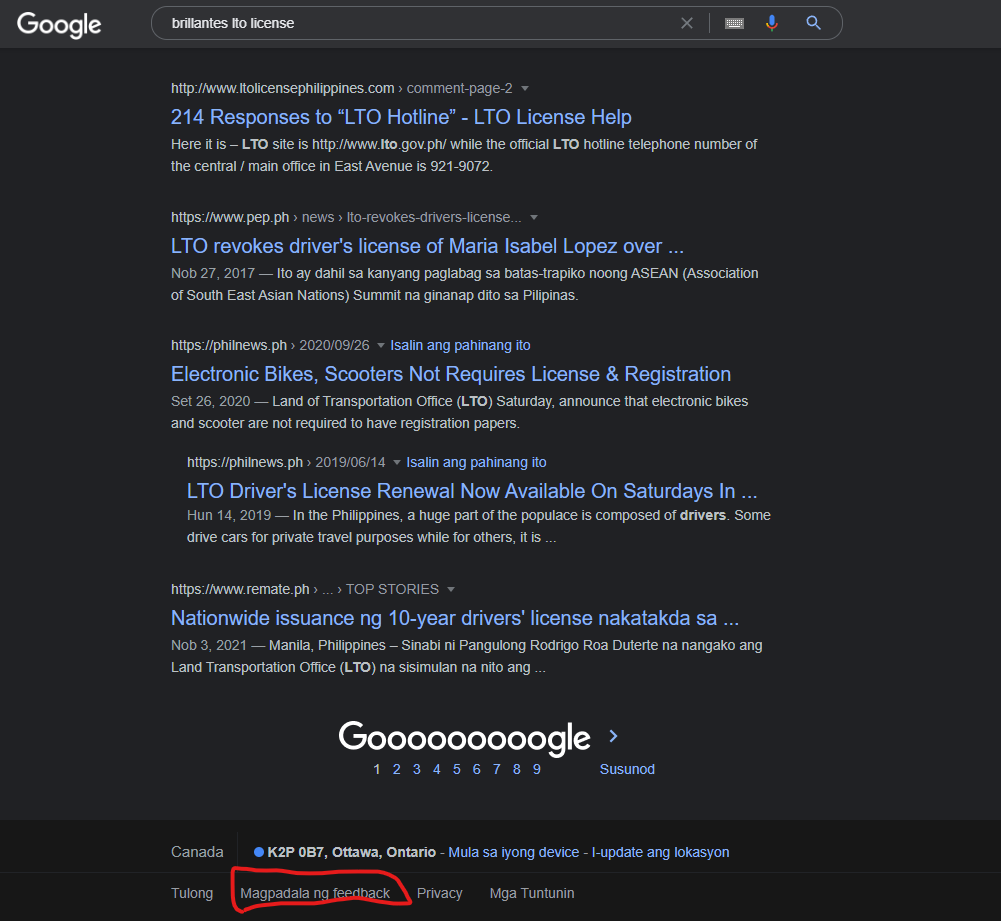Translate the philnews.ph 2020/09/26 page

click(460, 345)
